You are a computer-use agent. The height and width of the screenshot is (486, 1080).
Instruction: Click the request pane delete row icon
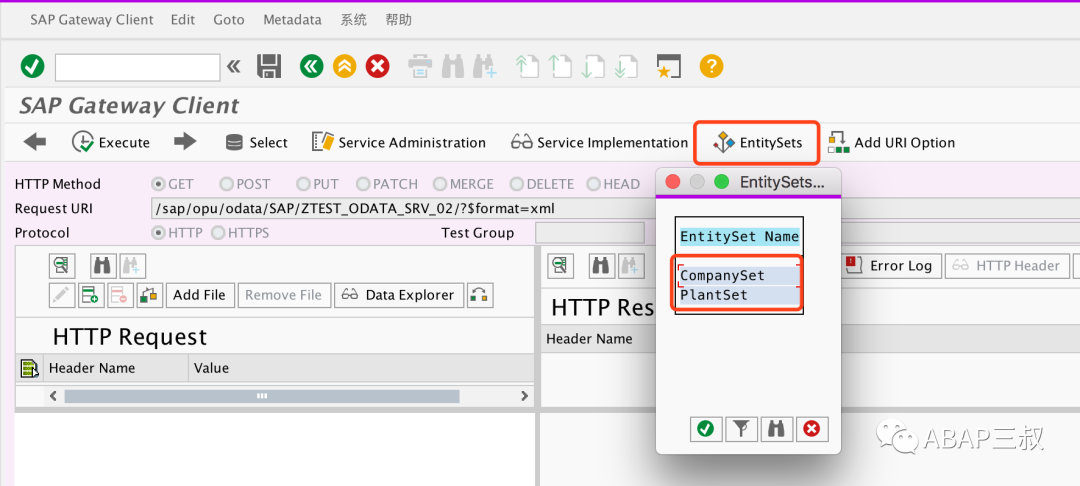click(119, 295)
